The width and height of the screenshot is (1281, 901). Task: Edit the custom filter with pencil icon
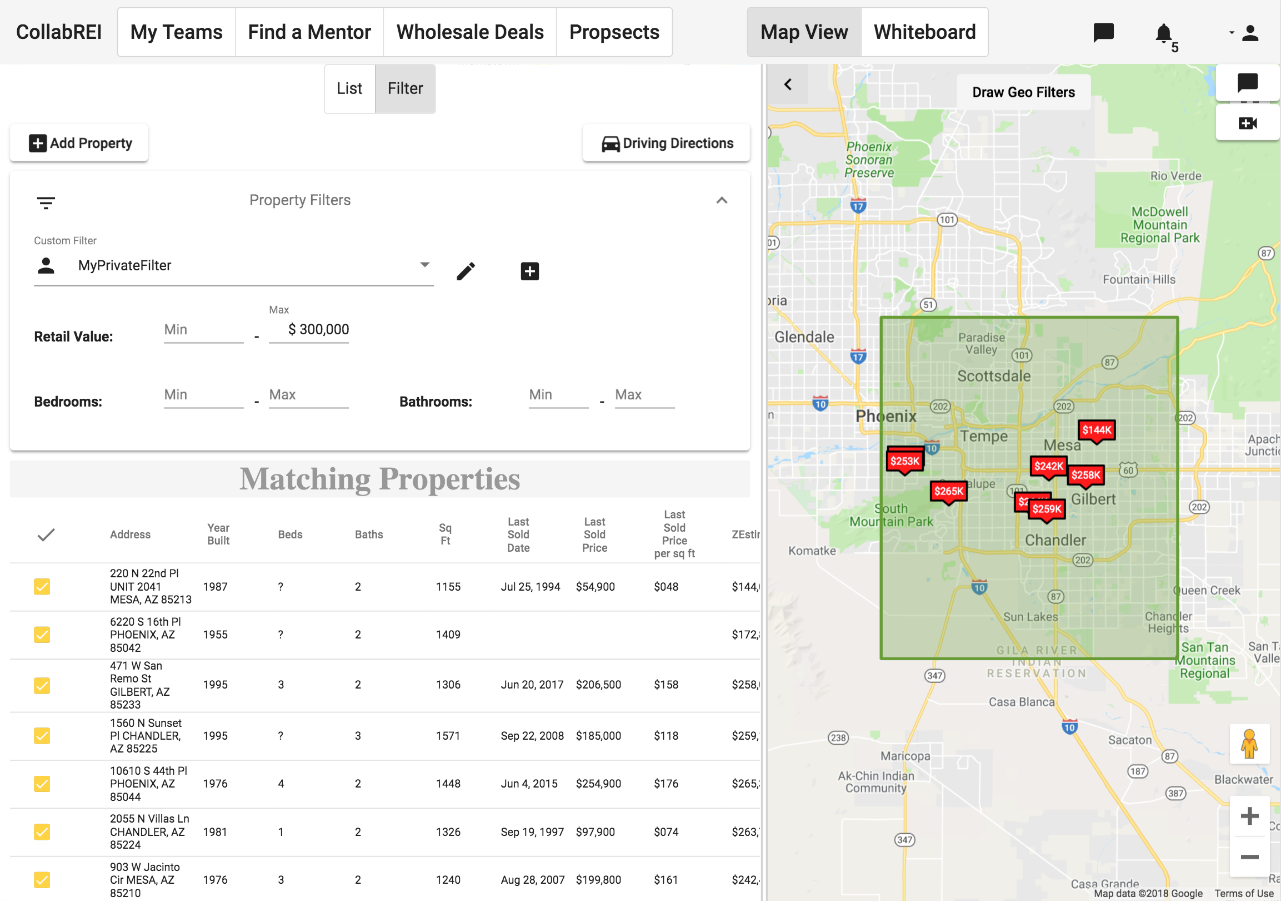(466, 271)
